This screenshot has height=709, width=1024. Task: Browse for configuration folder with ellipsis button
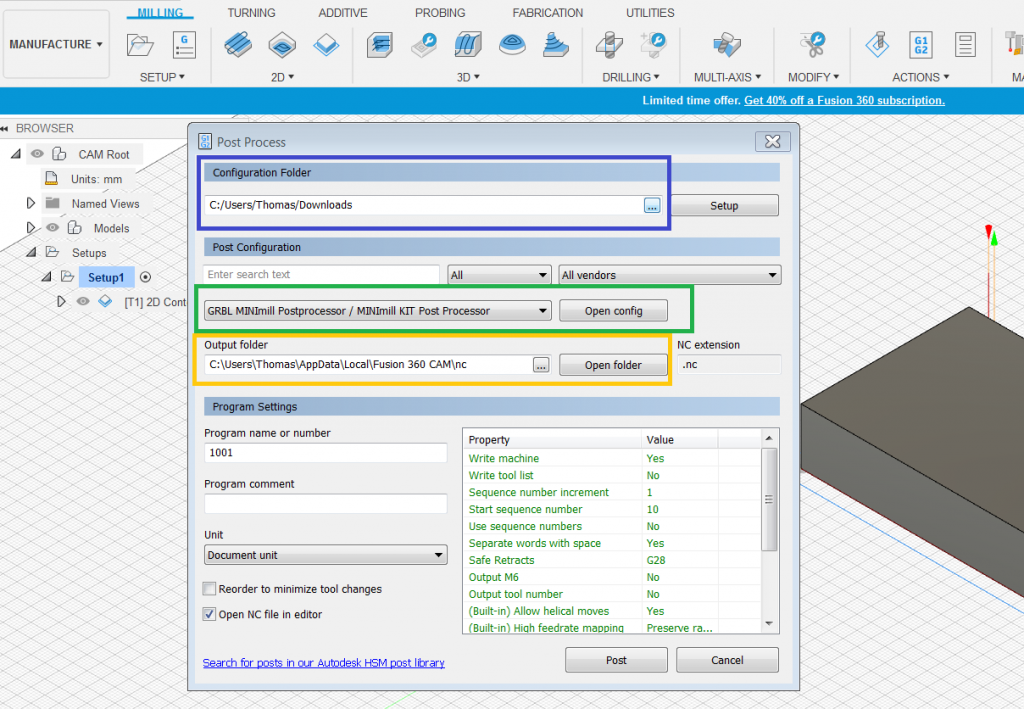pos(652,205)
